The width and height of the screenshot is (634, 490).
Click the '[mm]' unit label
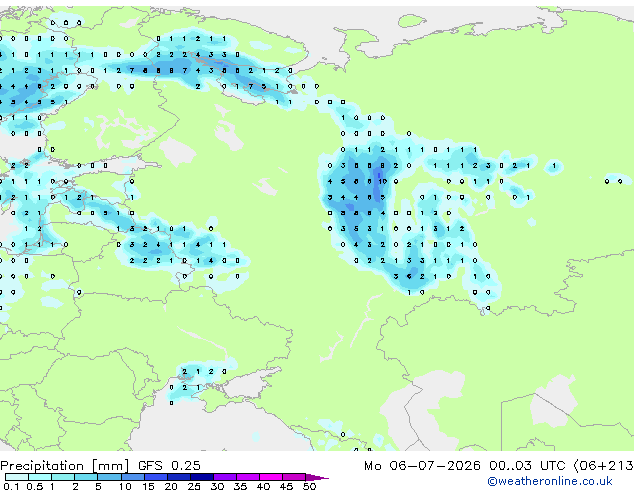pos(110,466)
